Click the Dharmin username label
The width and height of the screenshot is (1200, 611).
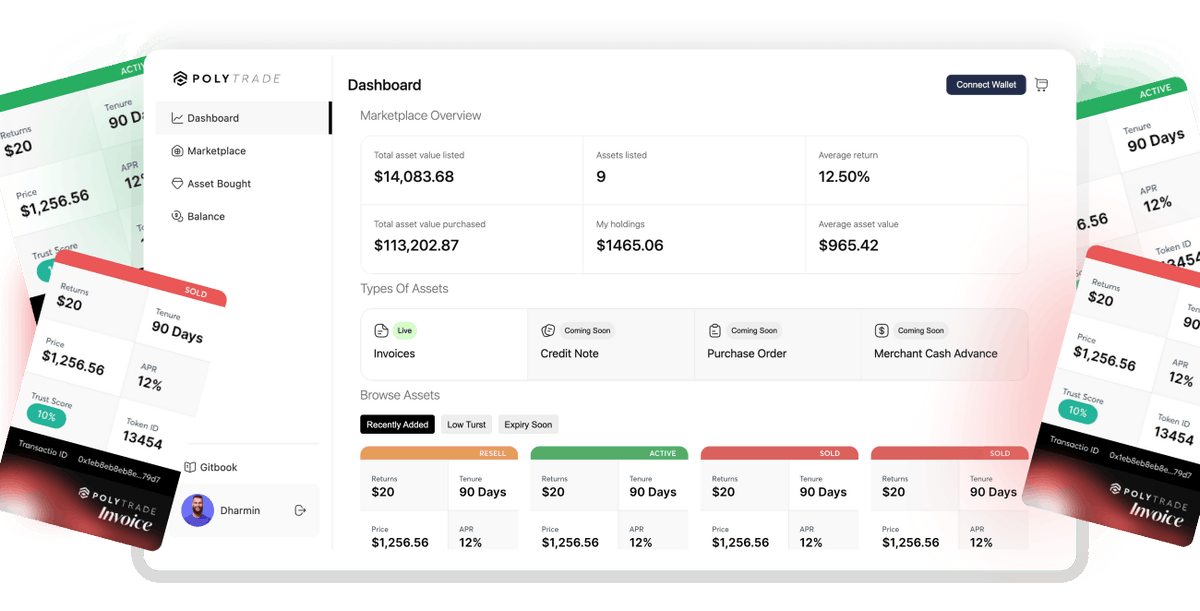click(x=240, y=511)
